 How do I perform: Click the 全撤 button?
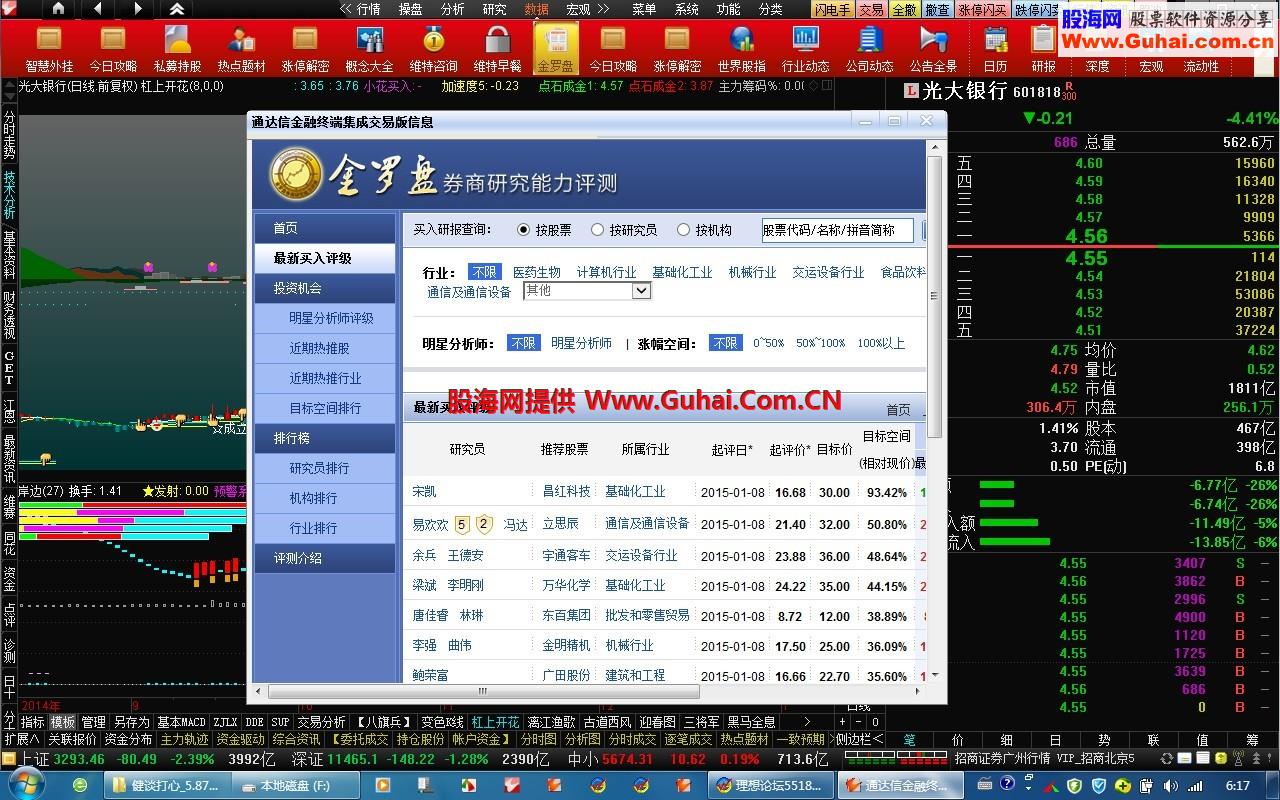coord(904,9)
